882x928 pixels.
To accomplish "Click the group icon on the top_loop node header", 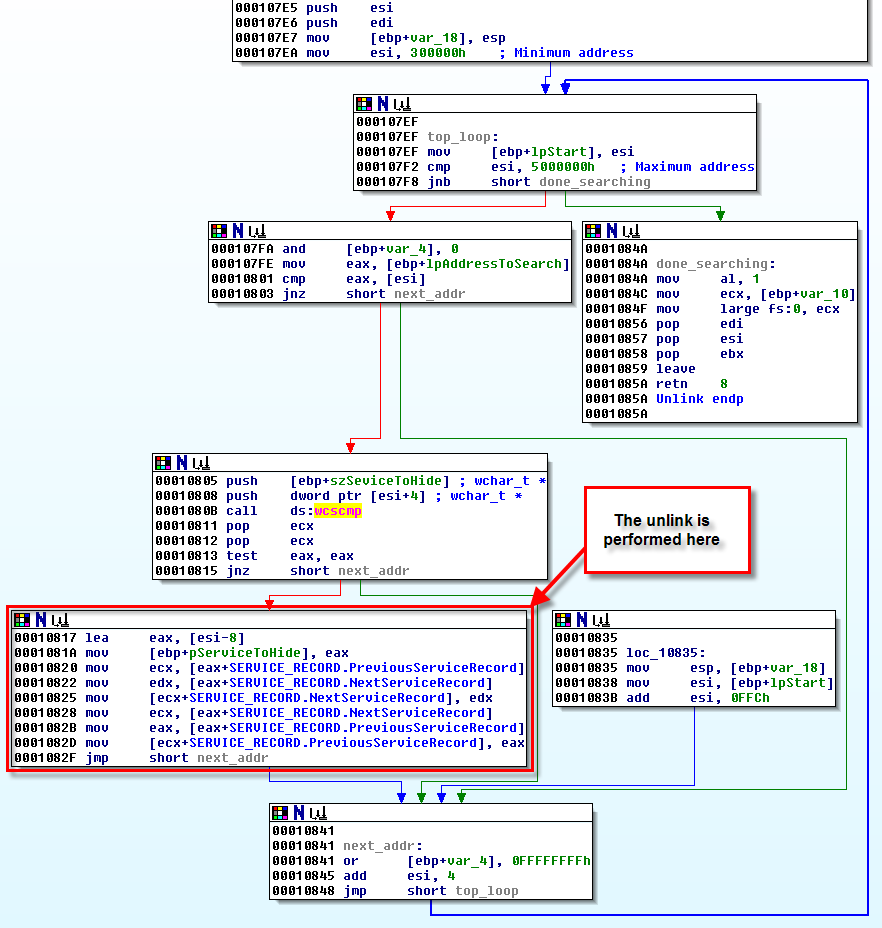I will coord(402,104).
